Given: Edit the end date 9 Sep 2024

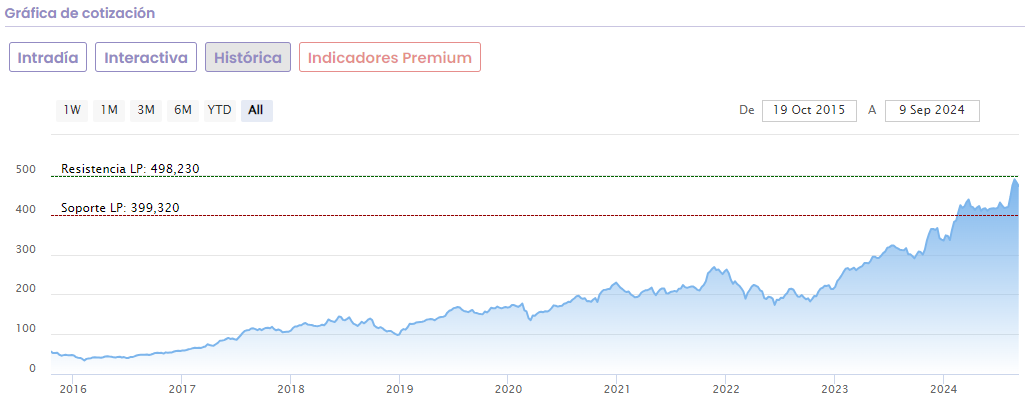Looking at the screenshot, I should click(x=931, y=110).
